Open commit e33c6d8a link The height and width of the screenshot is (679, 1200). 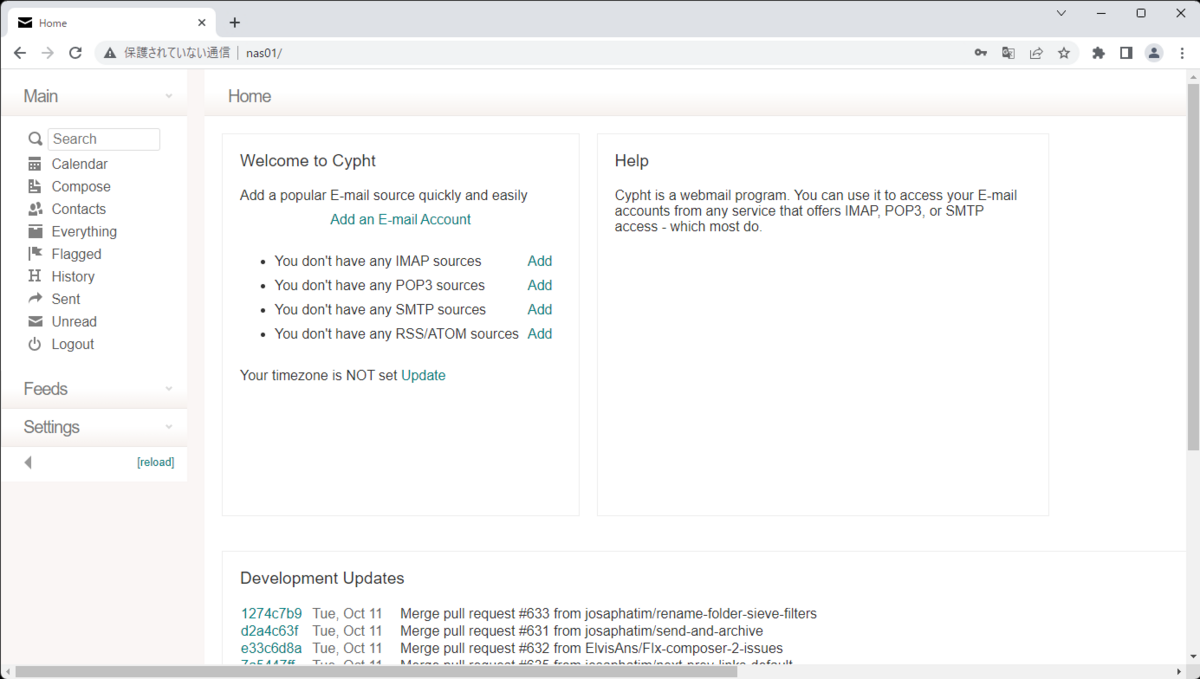(x=271, y=648)
